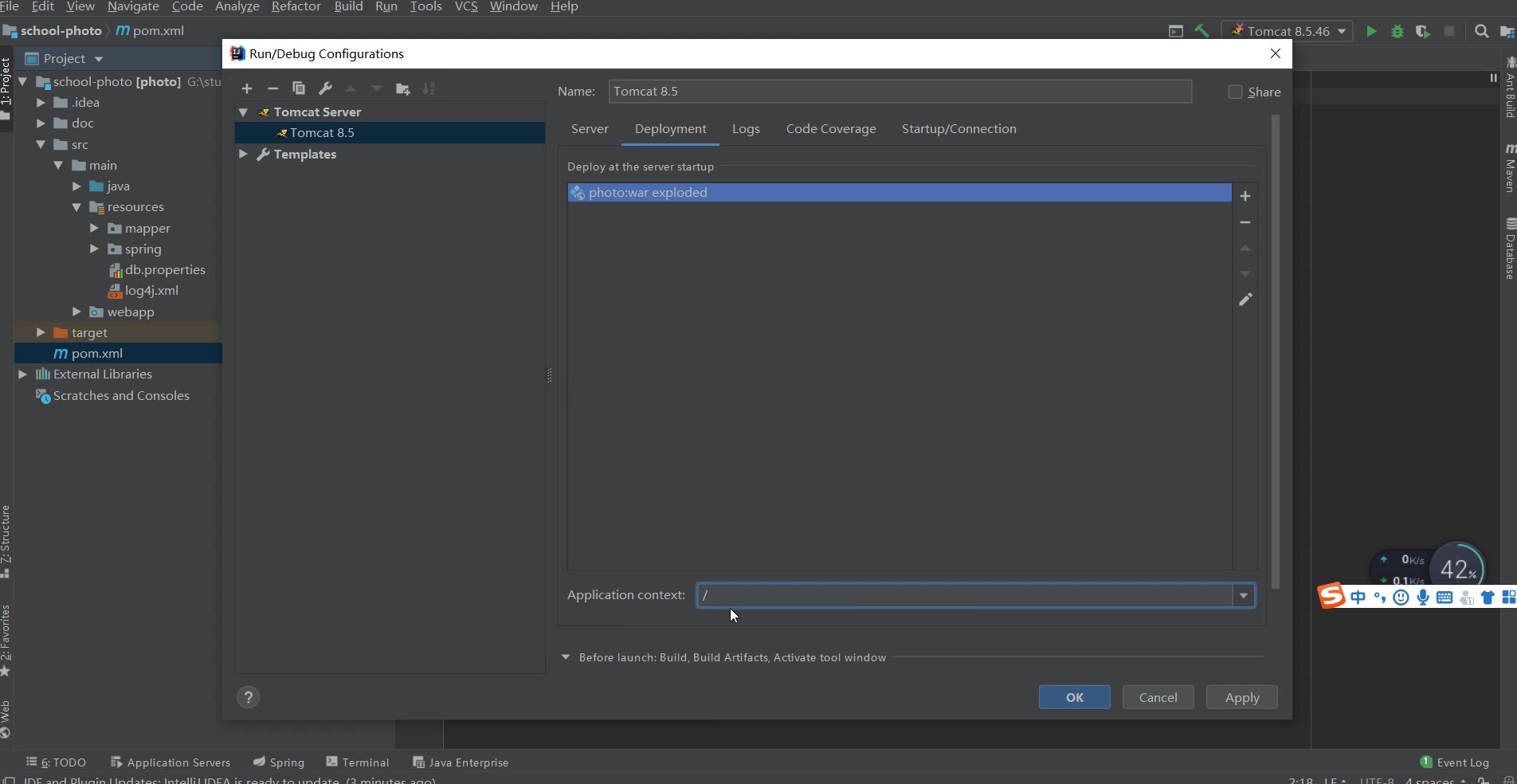Add new run configuration with plus icon

(x=247, y=88)
